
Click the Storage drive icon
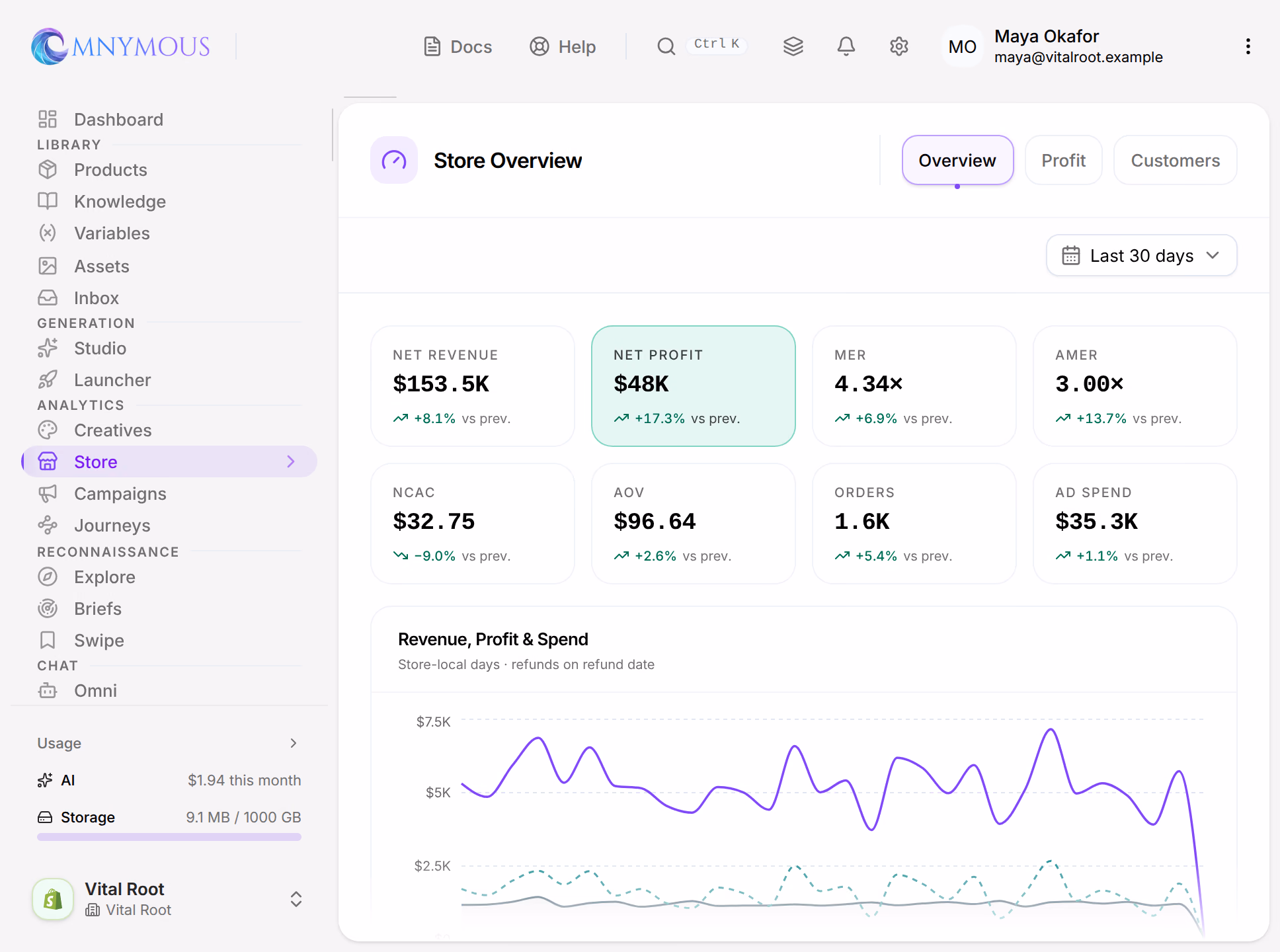click(x=45, y=817)
